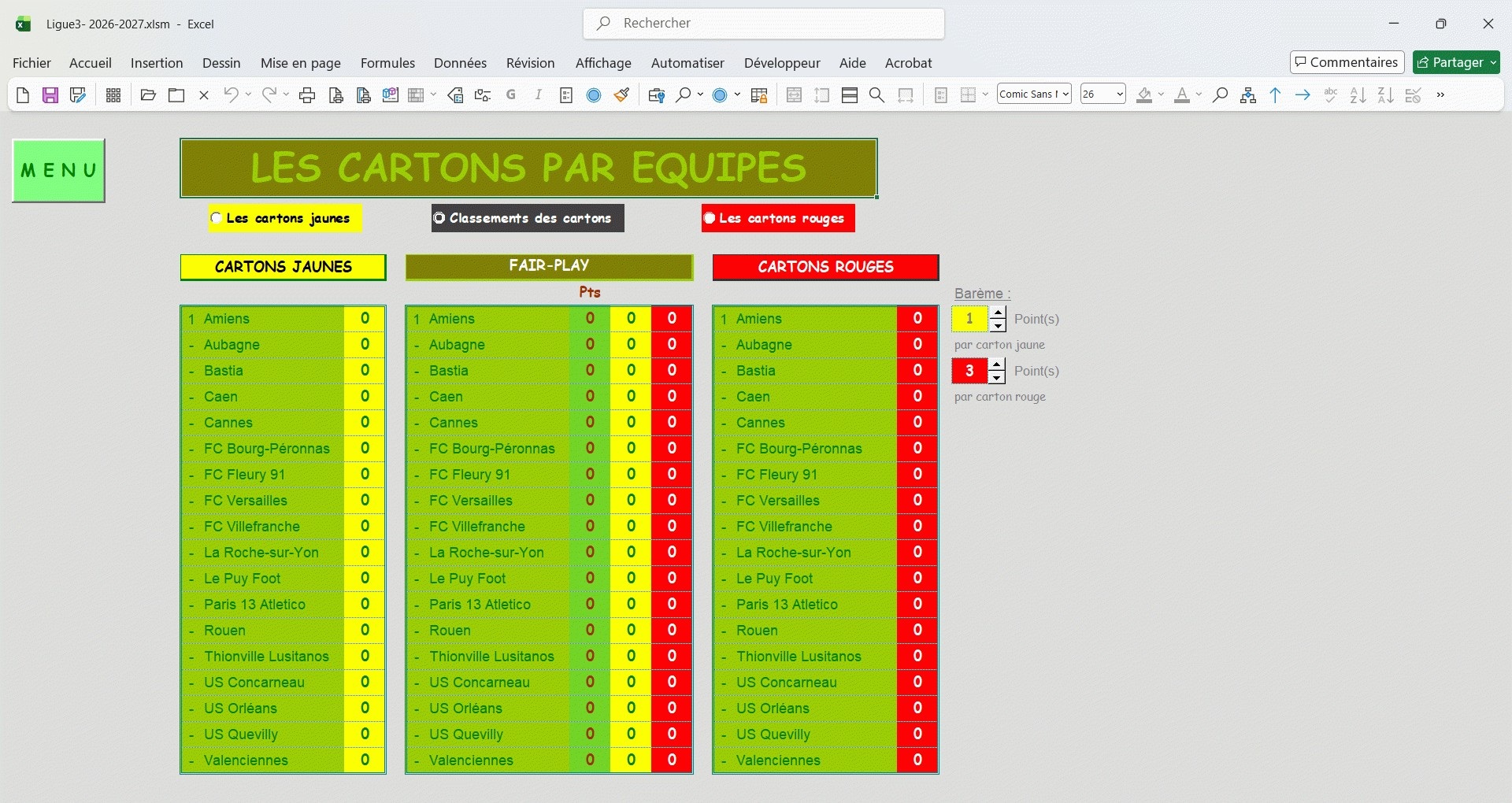Image resolution: width=1512 pixels, height=803 pixels.
Task: Switch to the Développeur tab
Action: tap(782, 63)
